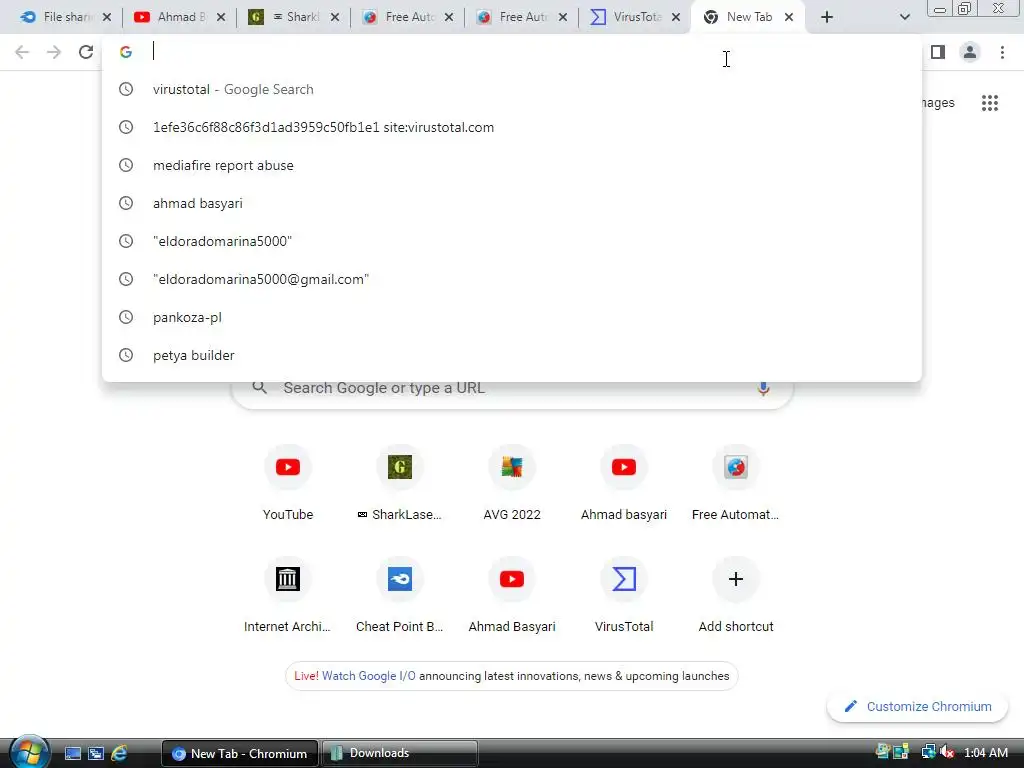Select the 1efe36c6f88c hash suggestion

[511, 127]
